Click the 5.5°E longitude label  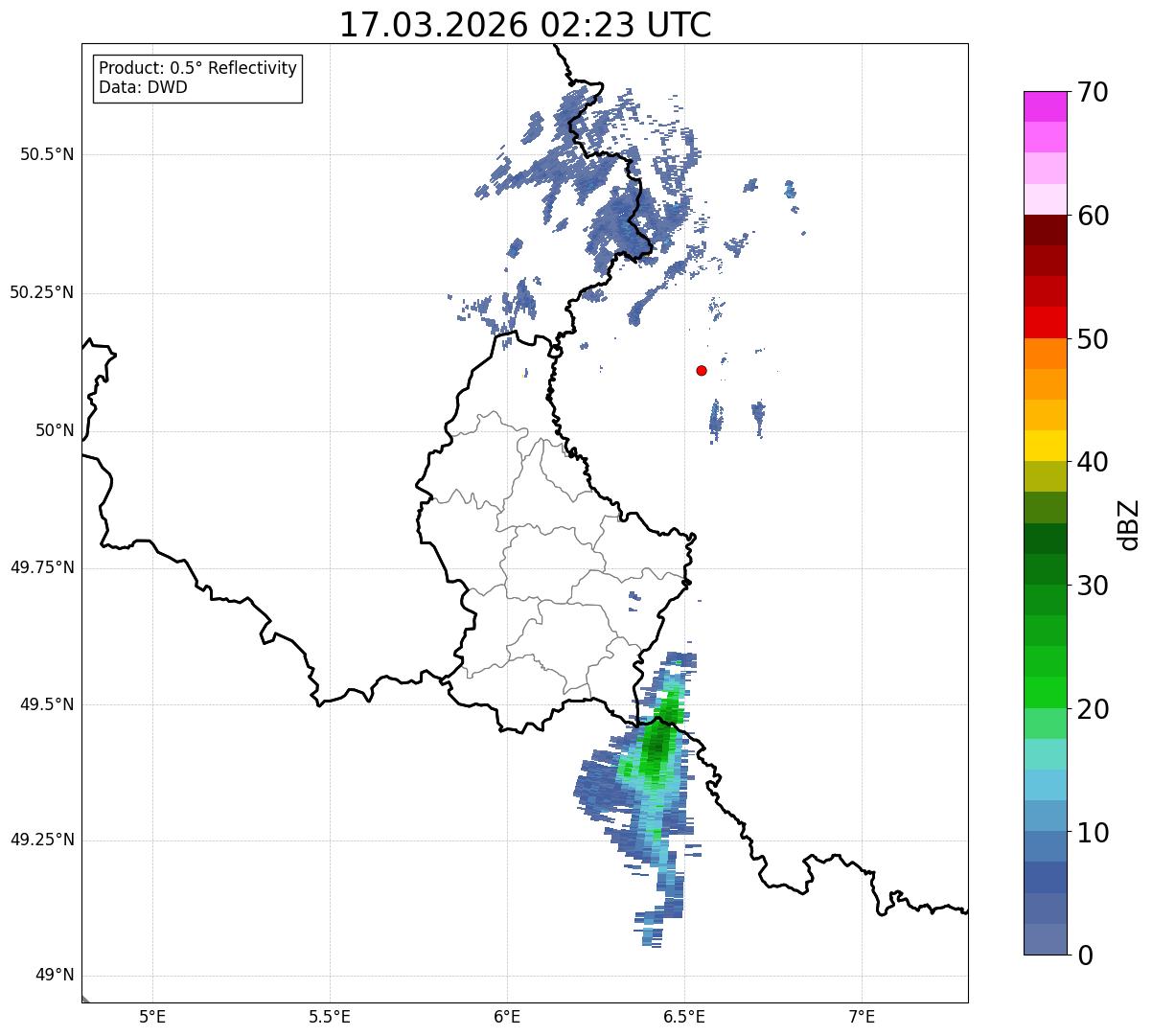click(330, 1016)
